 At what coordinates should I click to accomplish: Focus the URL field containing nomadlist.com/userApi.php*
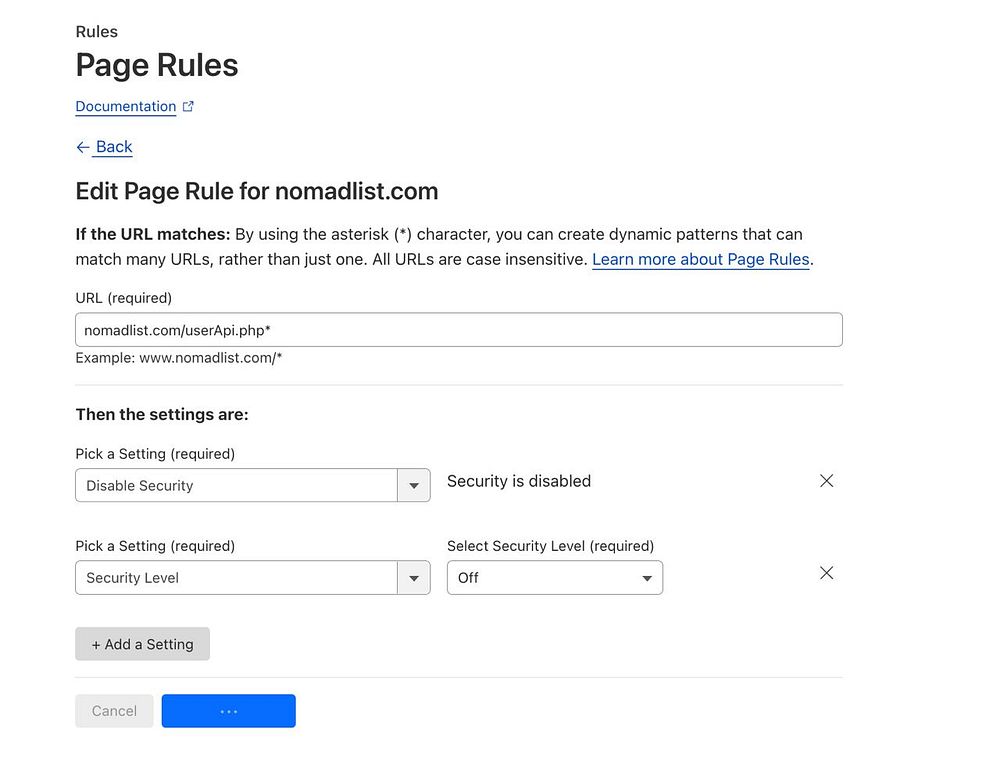(458, 330)
